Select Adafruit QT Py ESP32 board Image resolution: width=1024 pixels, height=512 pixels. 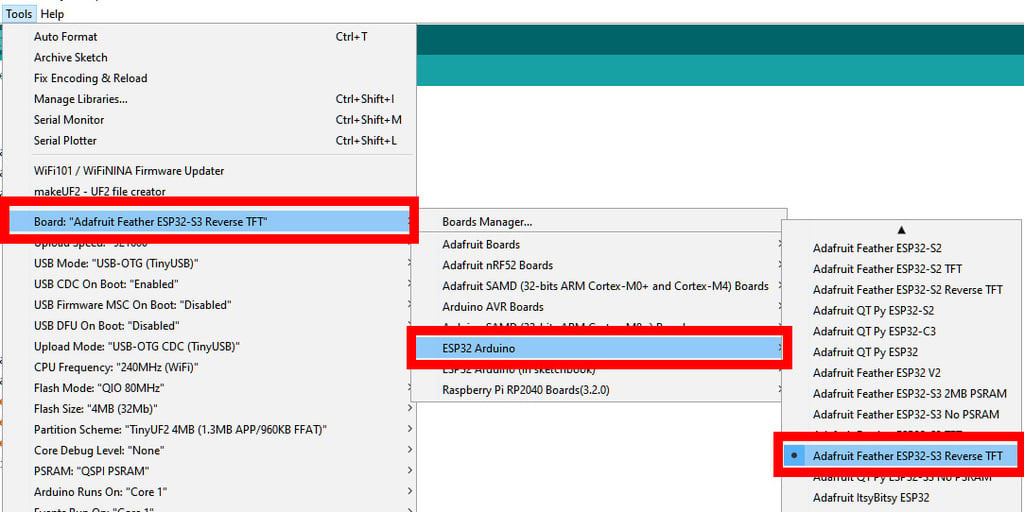coord(901,352)
